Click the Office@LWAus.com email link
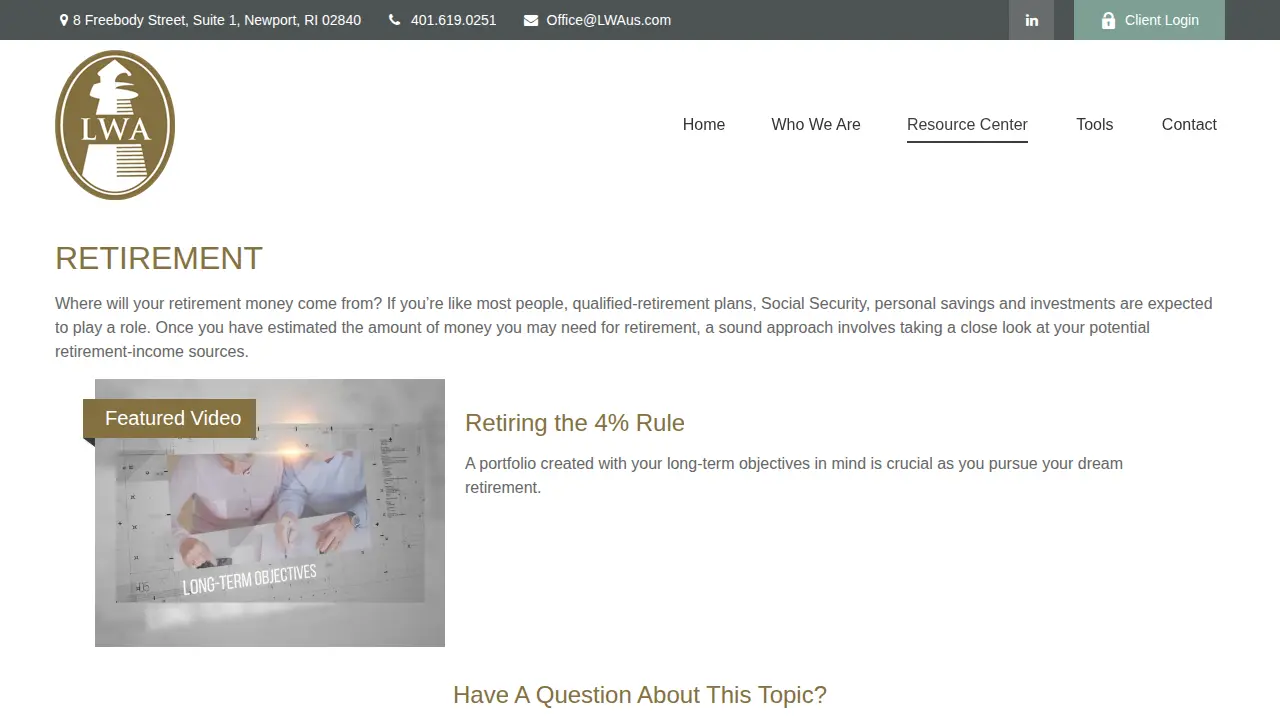 [x=608, y=20]
